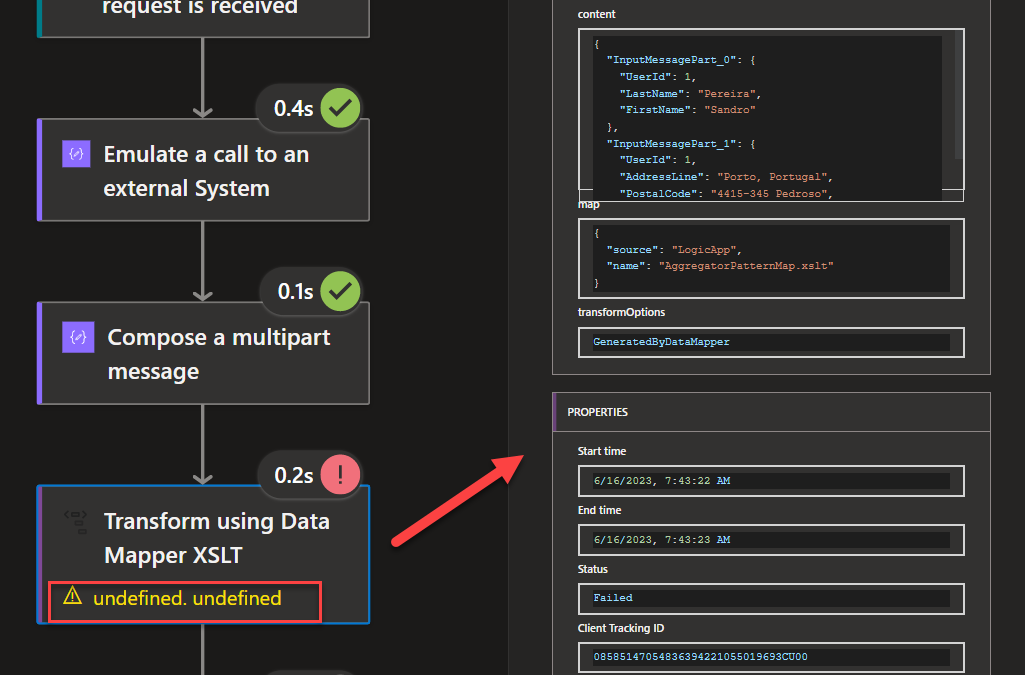This screenshot has height=675, width=1025.
Task: Click the PROPERTIES section header
Action: (771, 412)
